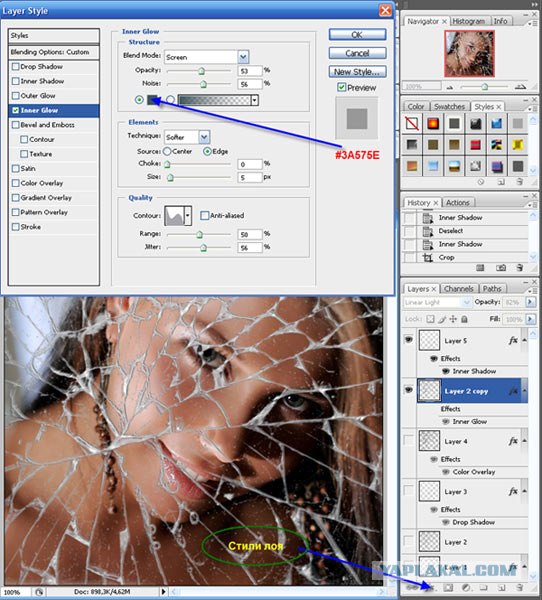Open the gradient picker dropdown arrow
The width and height of the screenshot is (542, 600).
[x=255, y=101]
